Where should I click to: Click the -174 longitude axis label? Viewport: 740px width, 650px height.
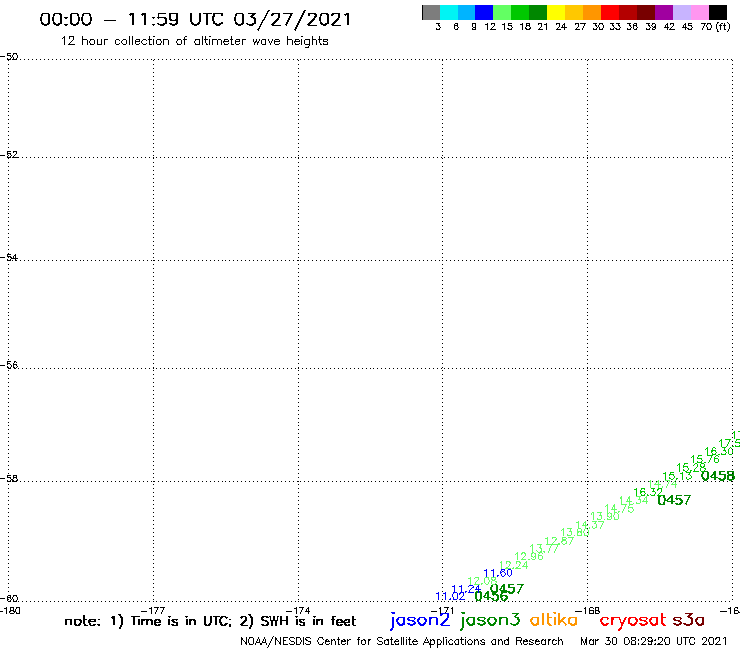point(298,610)
